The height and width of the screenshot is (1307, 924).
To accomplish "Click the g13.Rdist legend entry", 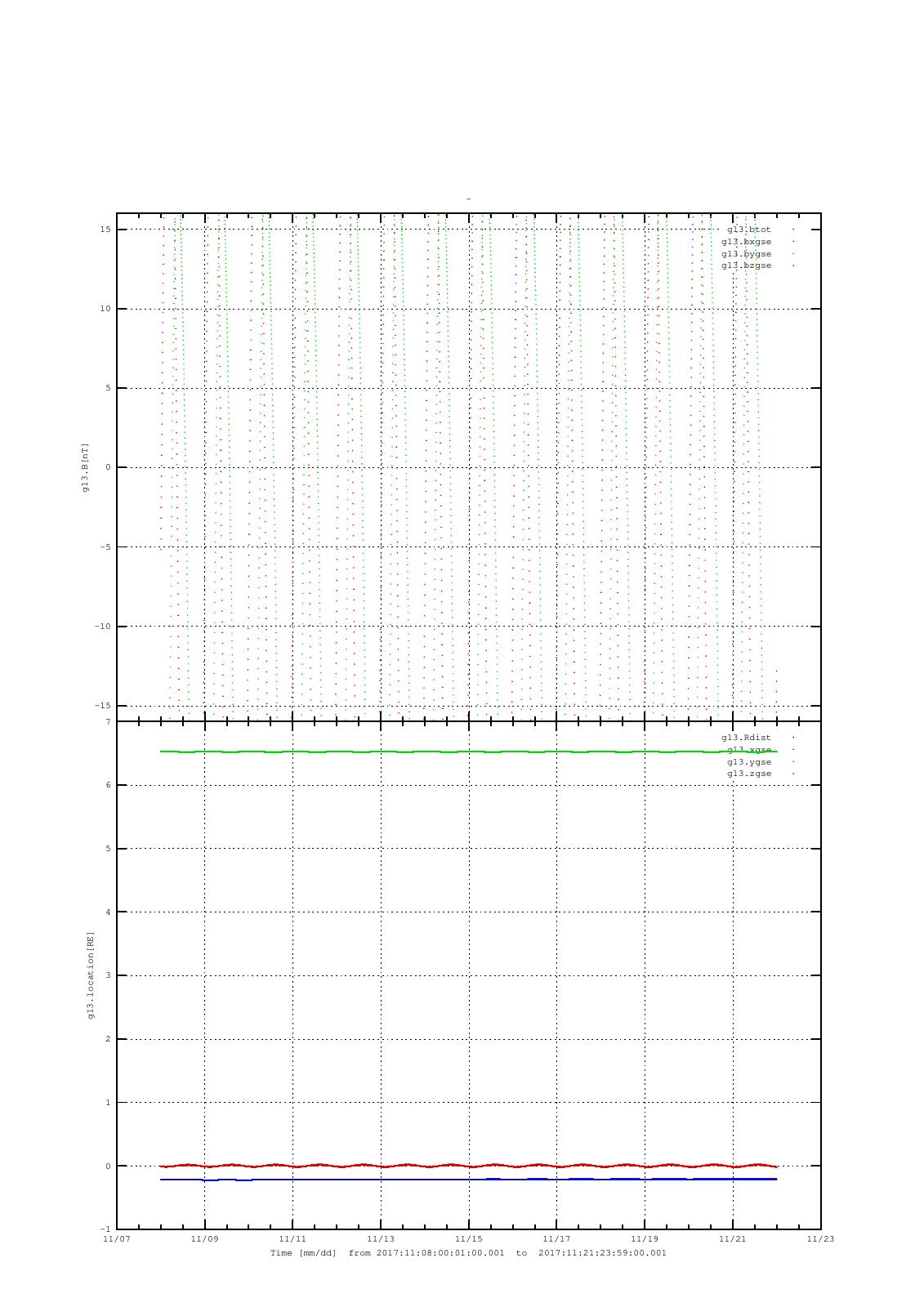I will (x=747, y=738).
